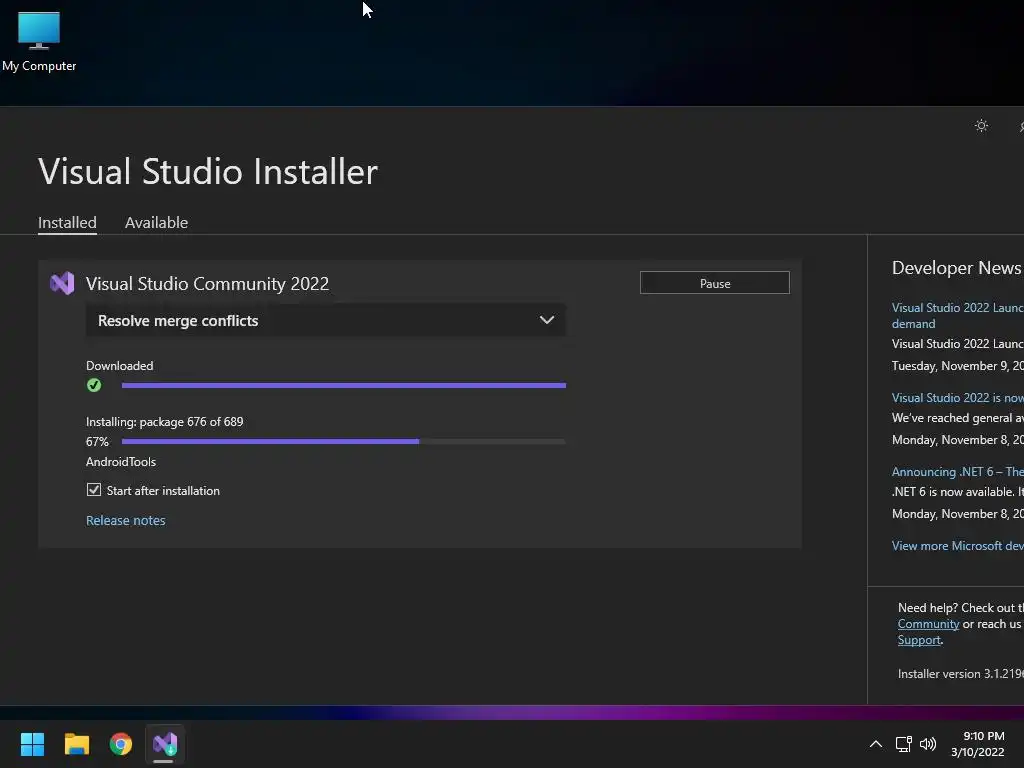This screenshot has width=1024, height=768.
Task: Open the network status tray icon
Action: tap(903, 744)
